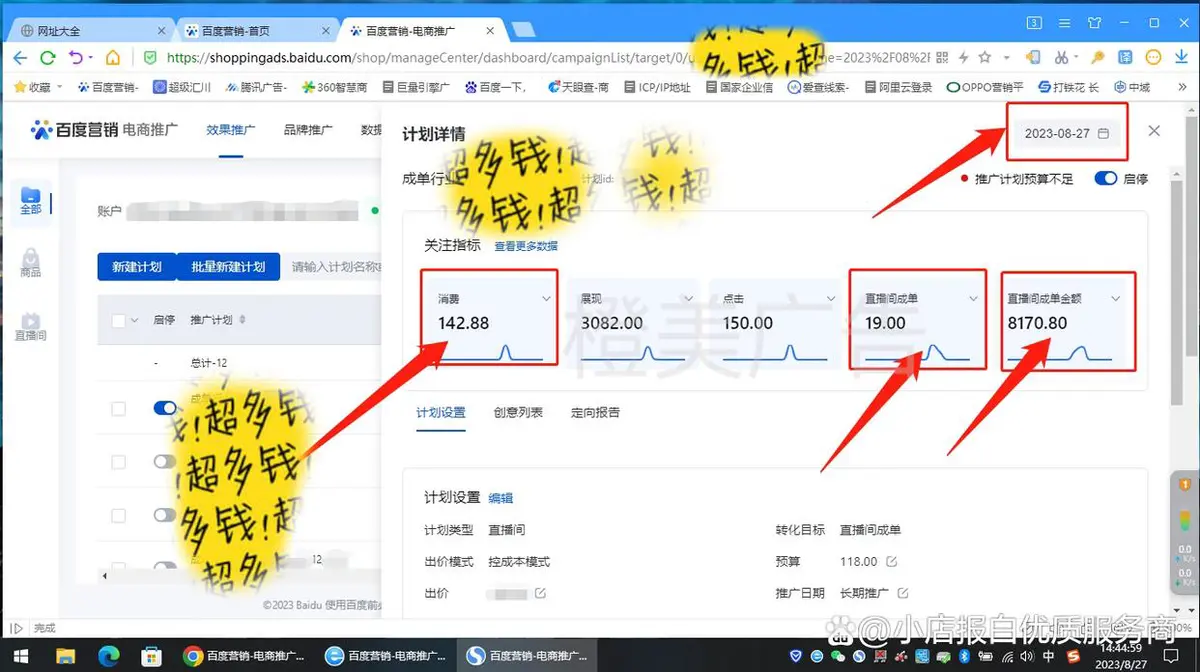Viewport: 1200px width, 672px height.
Task: Close the 计划详情 panel with X
Action: pos(1154,132)
